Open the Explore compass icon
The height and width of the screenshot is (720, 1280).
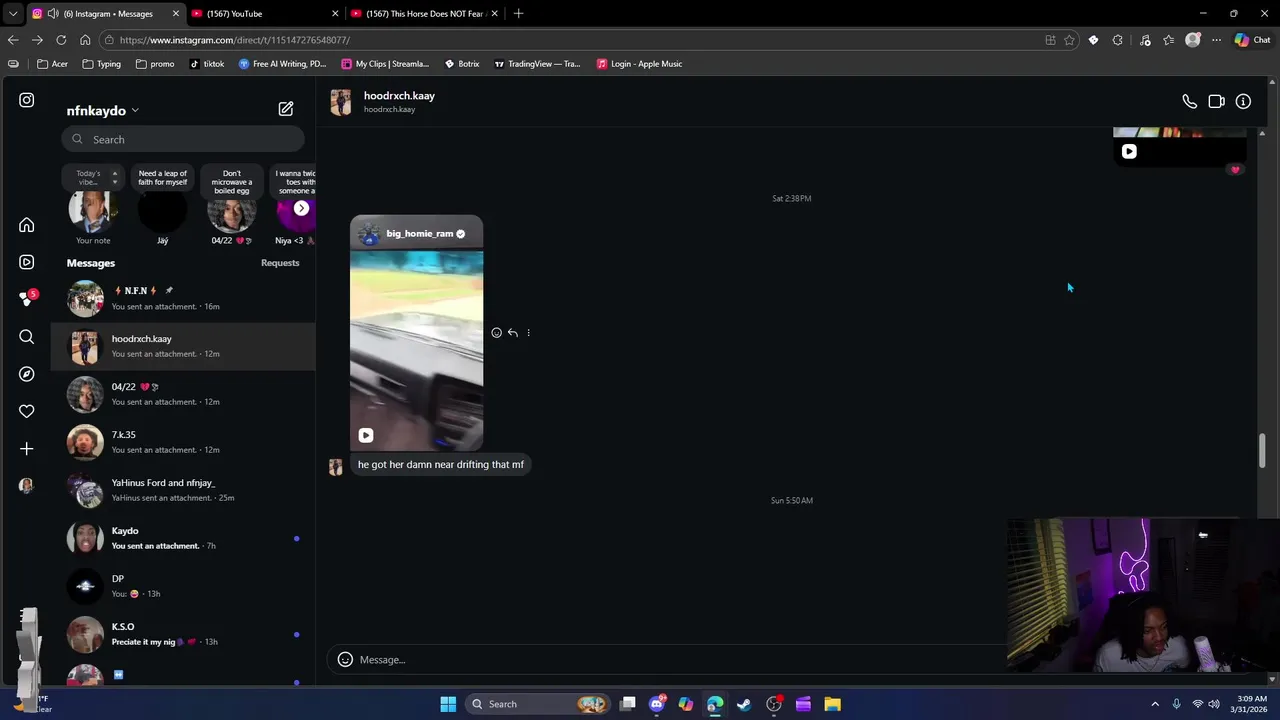pos(27,374)
